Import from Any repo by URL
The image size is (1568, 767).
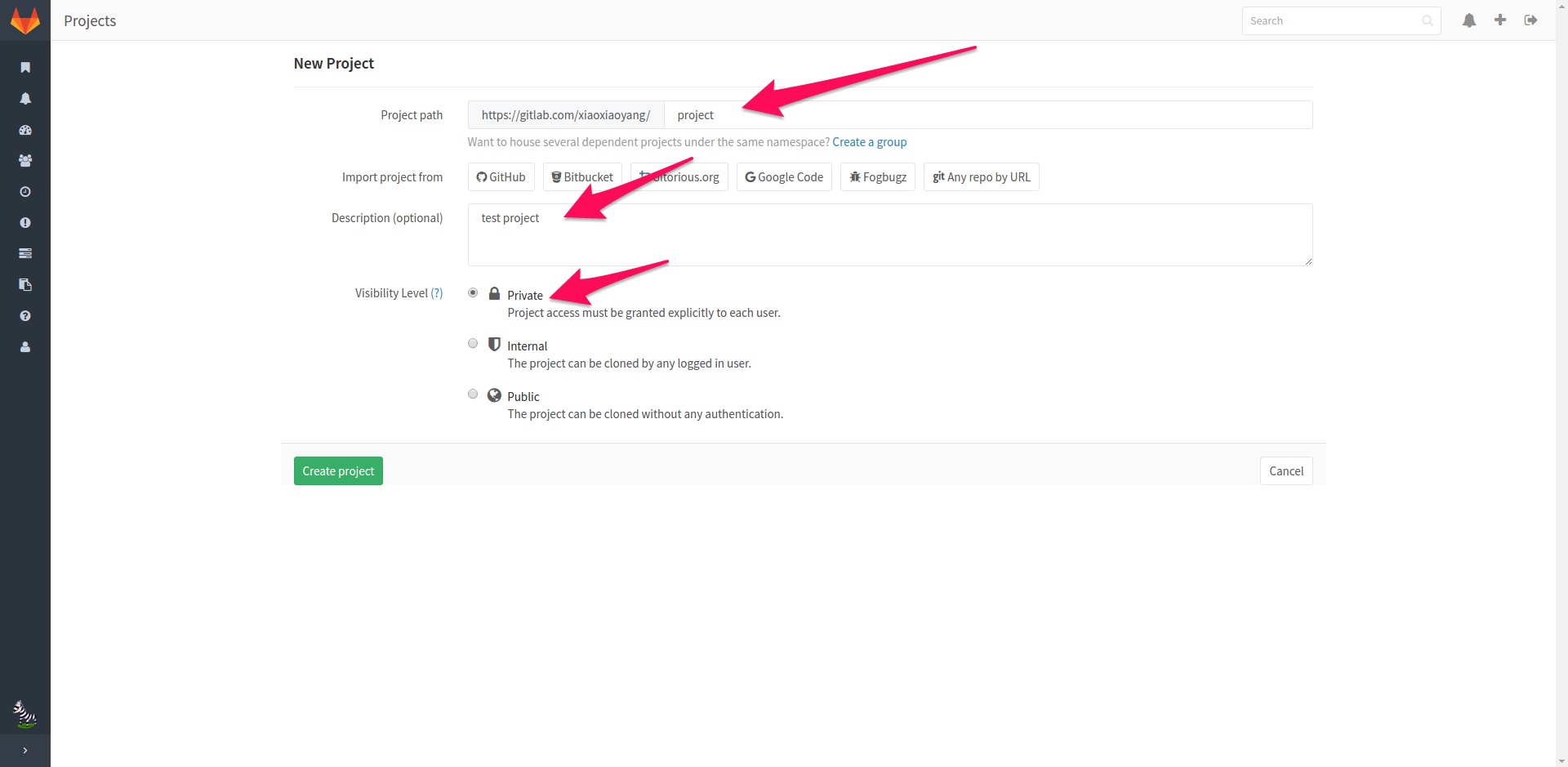point(982,177)
